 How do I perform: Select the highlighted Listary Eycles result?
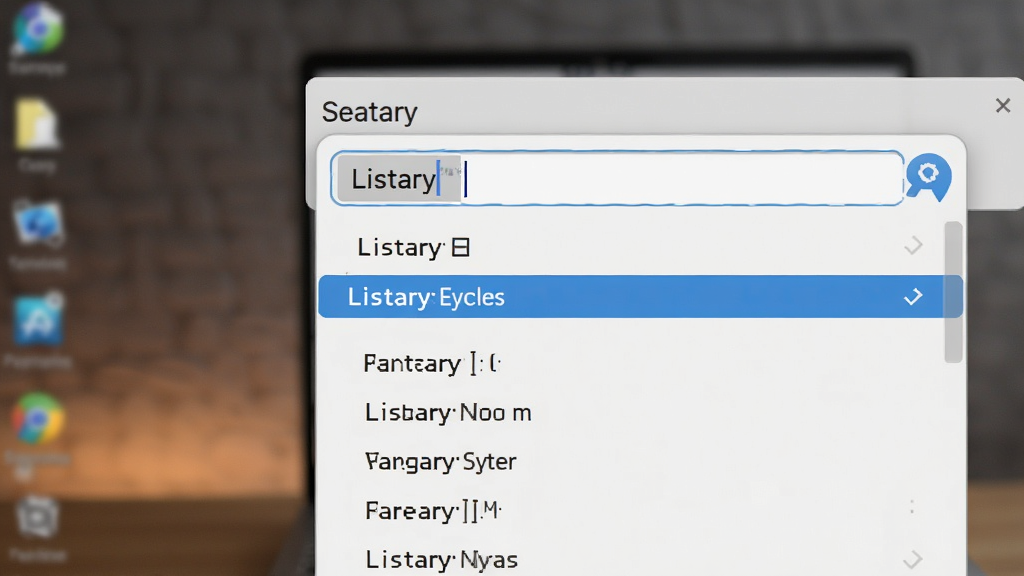tap(640, 296)
